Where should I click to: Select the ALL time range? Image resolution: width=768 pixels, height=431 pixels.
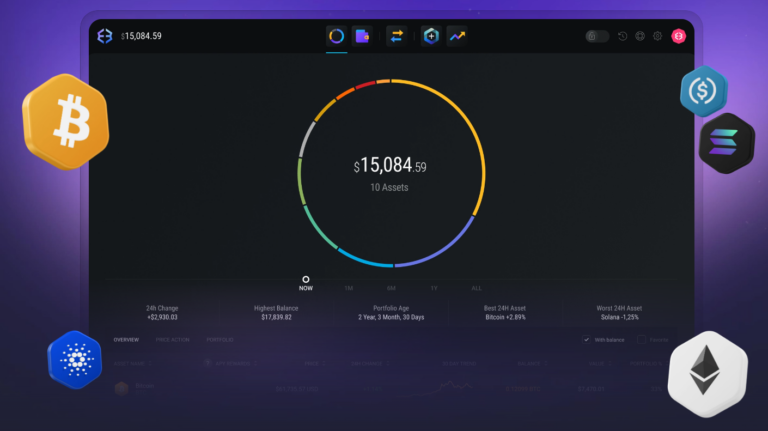pyautogui.click(x=477, y=288)
